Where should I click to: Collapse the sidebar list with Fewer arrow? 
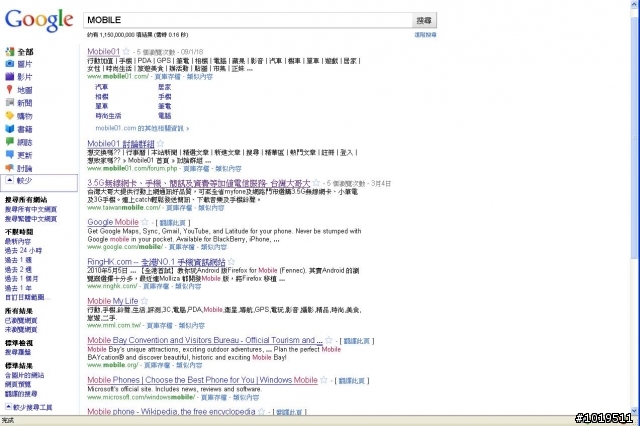[10, 180]
